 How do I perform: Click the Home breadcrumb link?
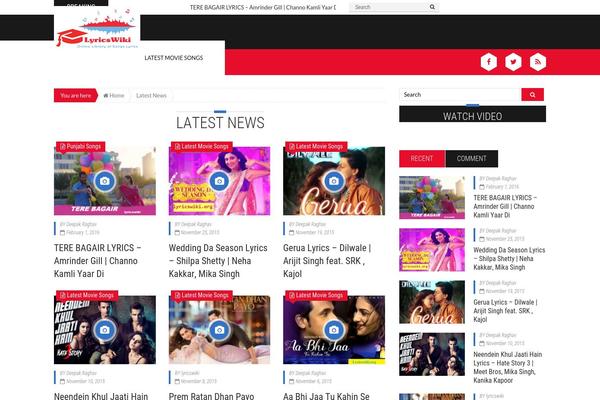click(x=114, y=95)
